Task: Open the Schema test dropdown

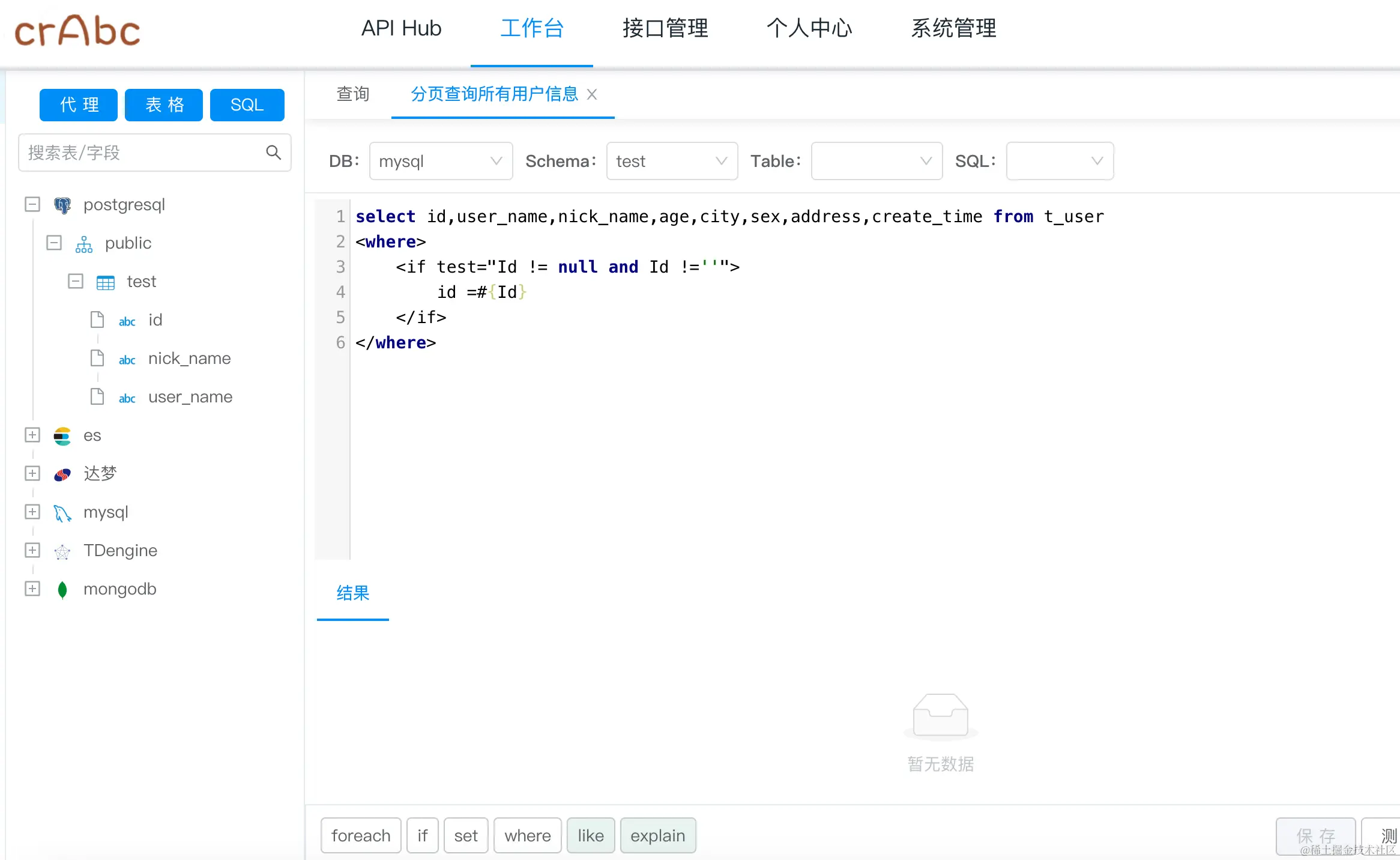Action: tap(672, 161)
